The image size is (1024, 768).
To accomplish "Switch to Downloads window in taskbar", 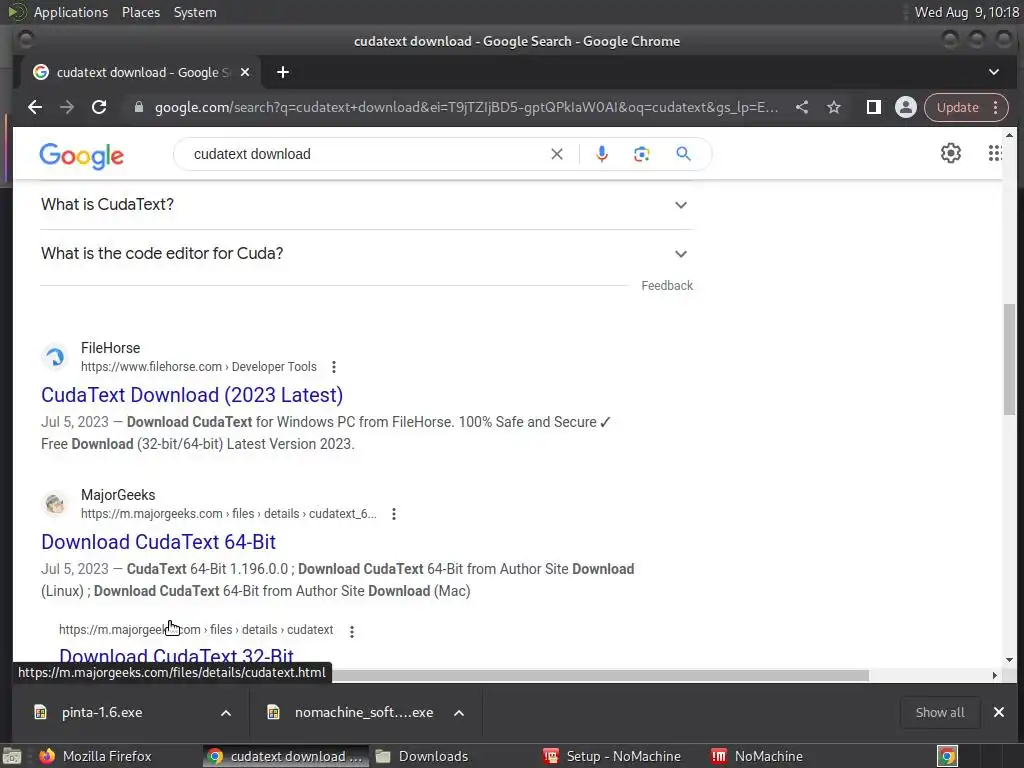I will 422,756.
